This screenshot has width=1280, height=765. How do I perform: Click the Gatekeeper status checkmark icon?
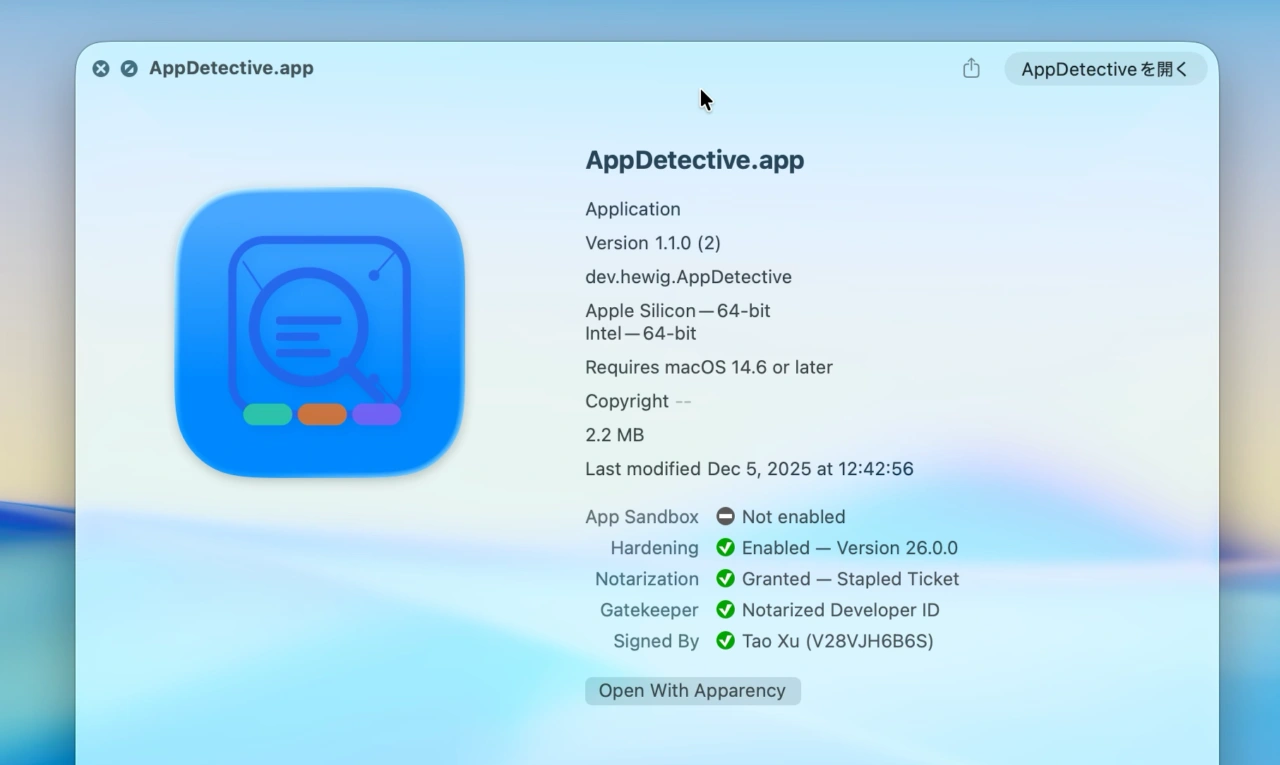click(x=725, y=610)
